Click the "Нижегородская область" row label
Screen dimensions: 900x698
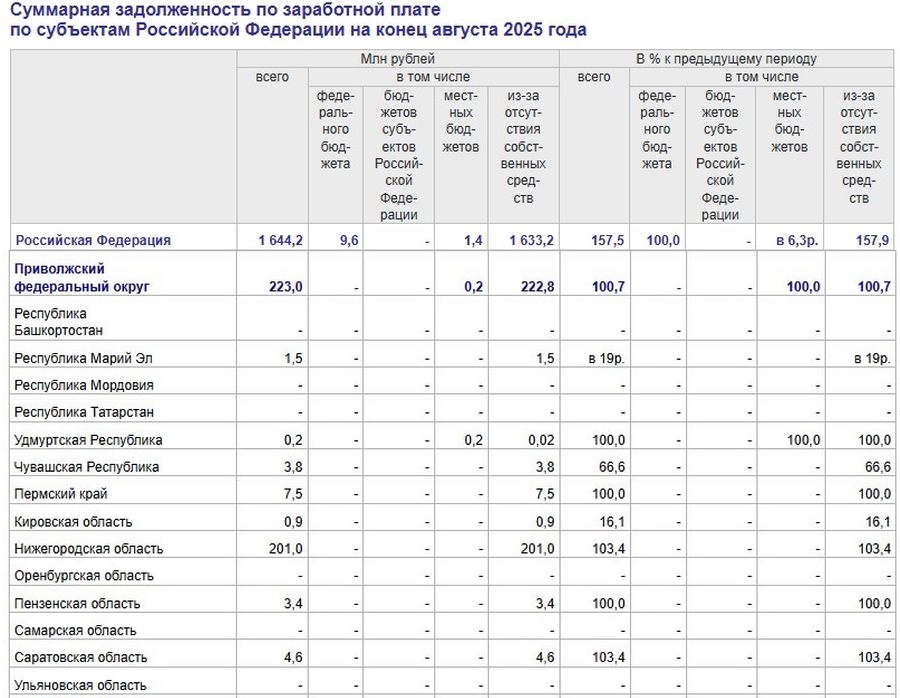[89, 549]
